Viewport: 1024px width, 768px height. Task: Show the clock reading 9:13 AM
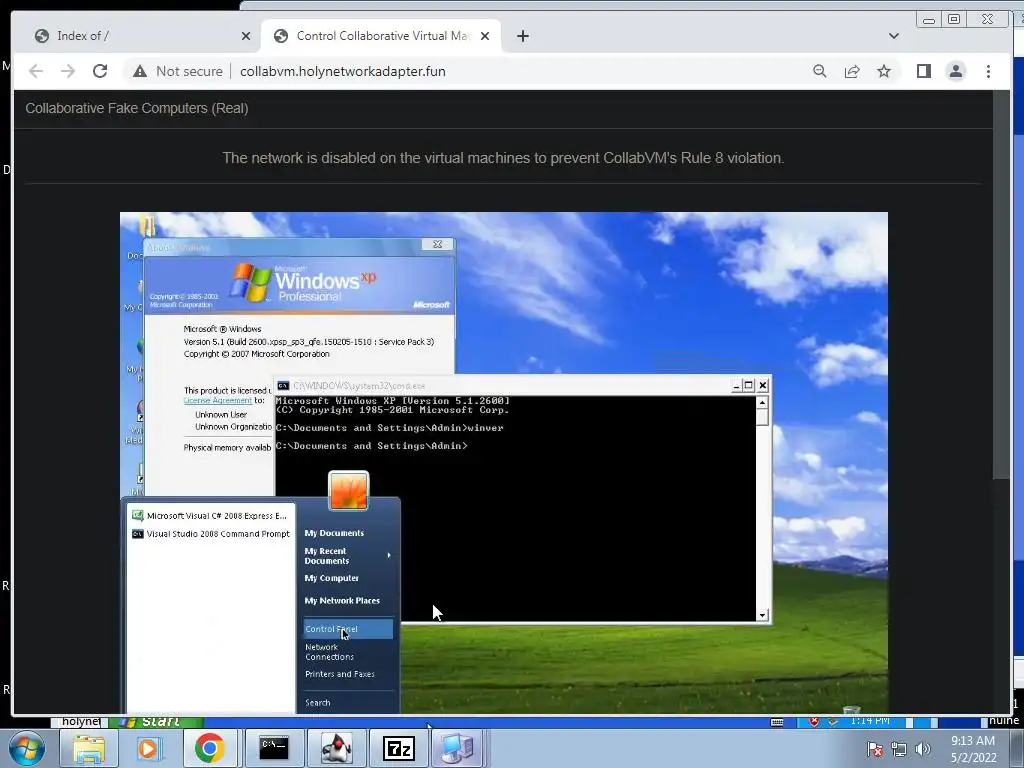[x=973, y=749]
